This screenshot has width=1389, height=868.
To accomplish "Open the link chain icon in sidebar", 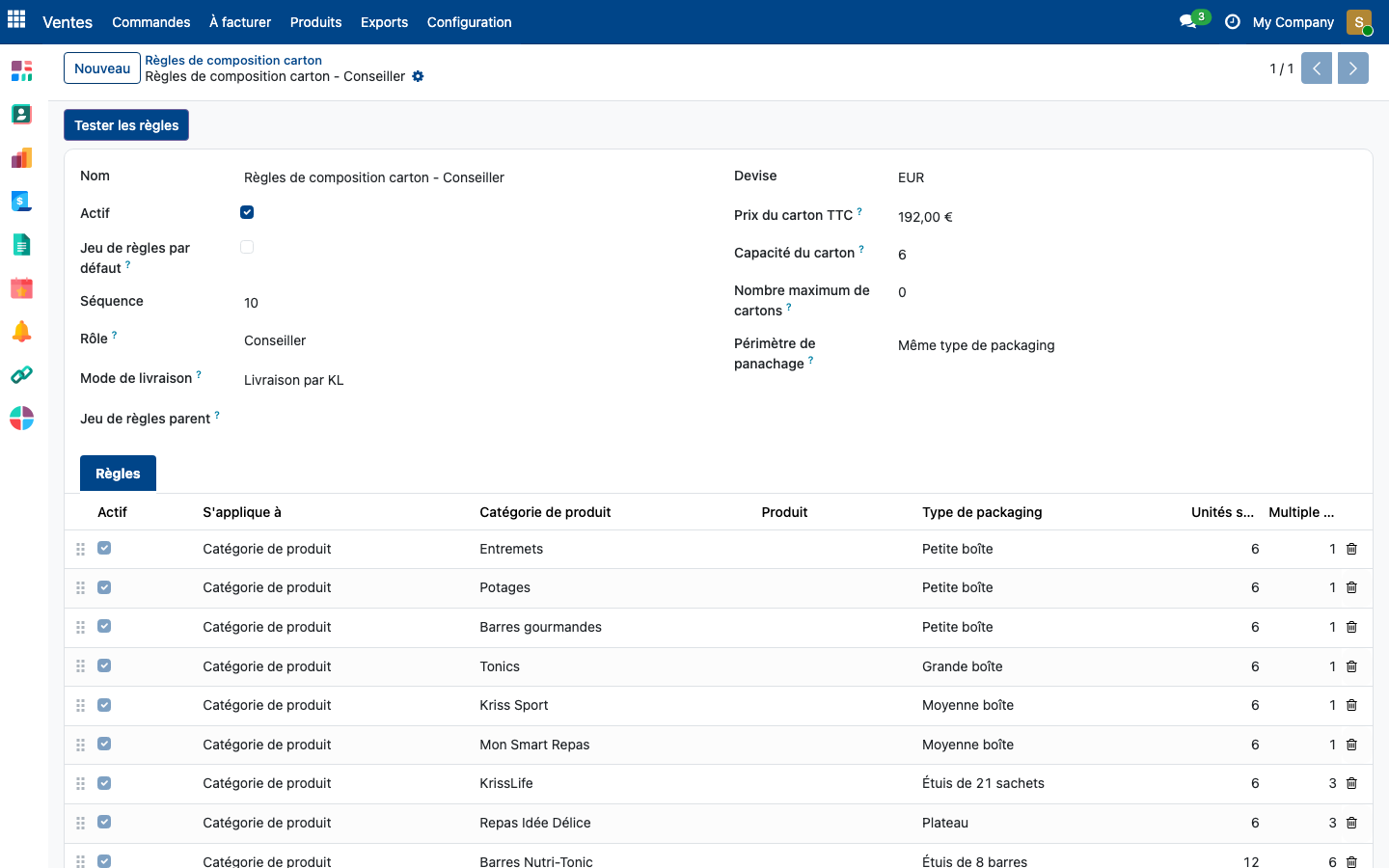I will (21, 374).
